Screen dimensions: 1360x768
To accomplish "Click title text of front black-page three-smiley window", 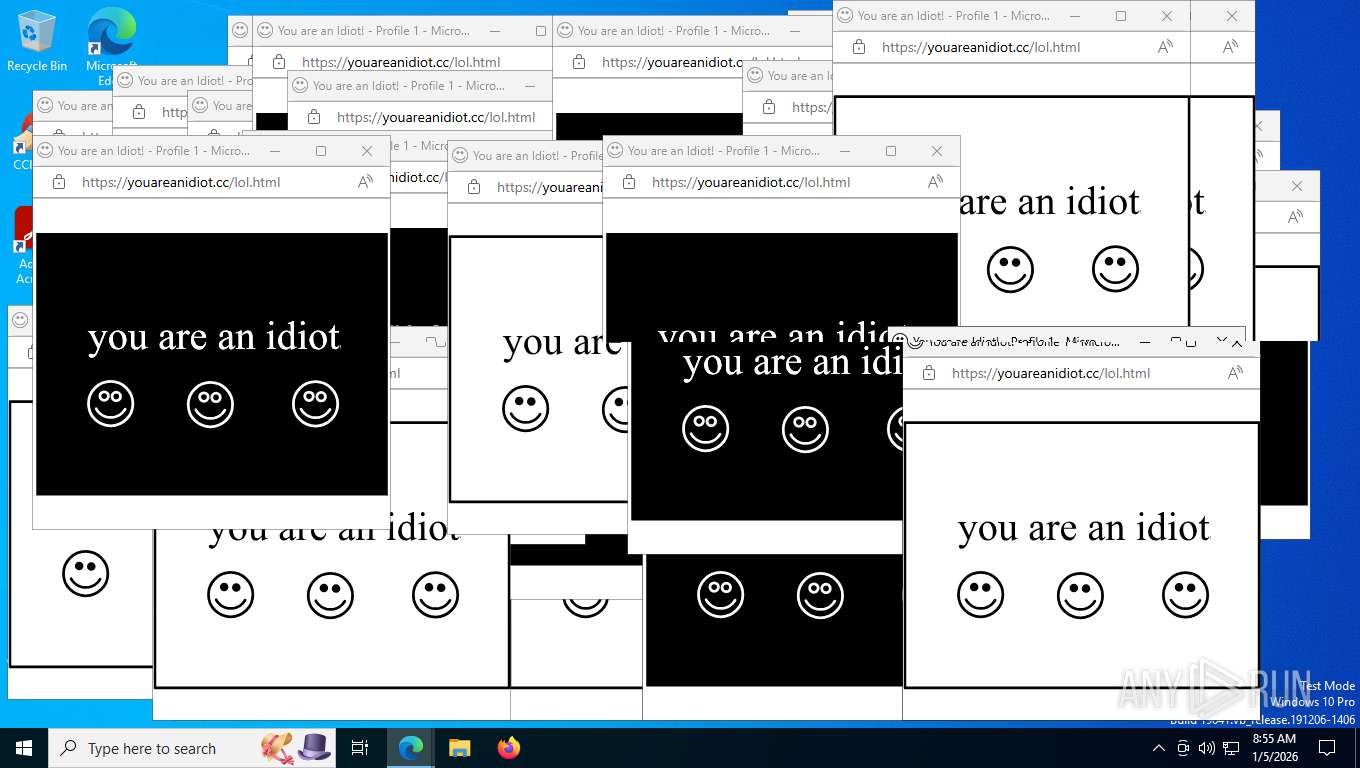I will pyautogui.click(x=154, y=151).
